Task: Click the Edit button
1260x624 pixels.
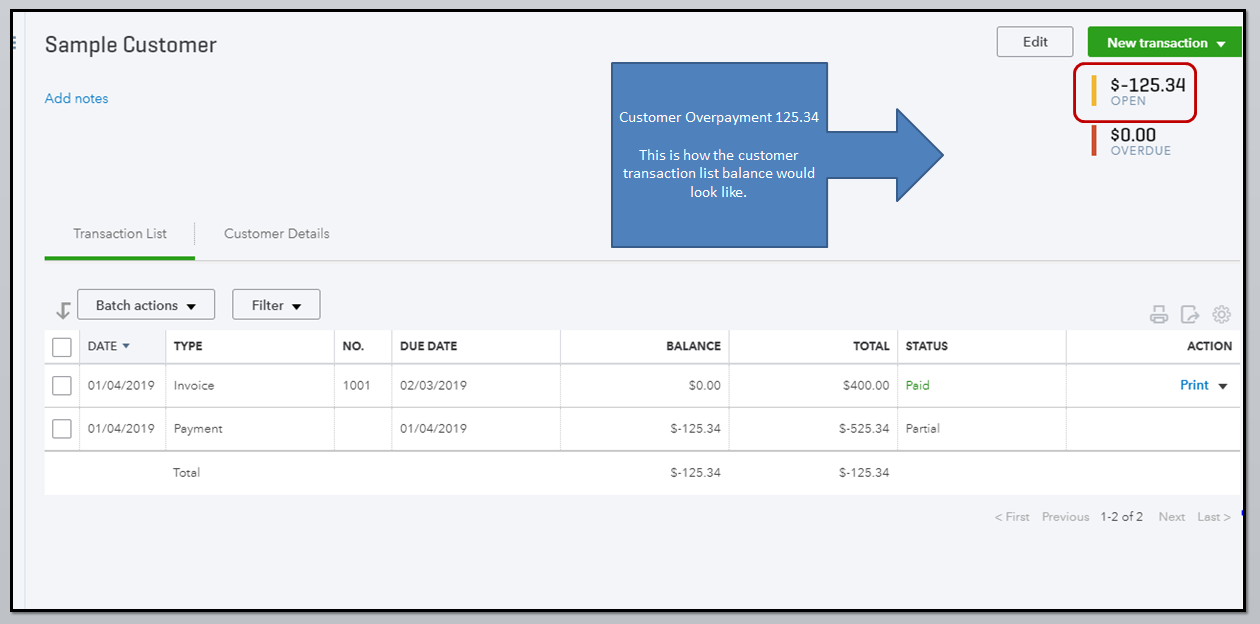Action: pyautogui.click(x=1035, y=42)
